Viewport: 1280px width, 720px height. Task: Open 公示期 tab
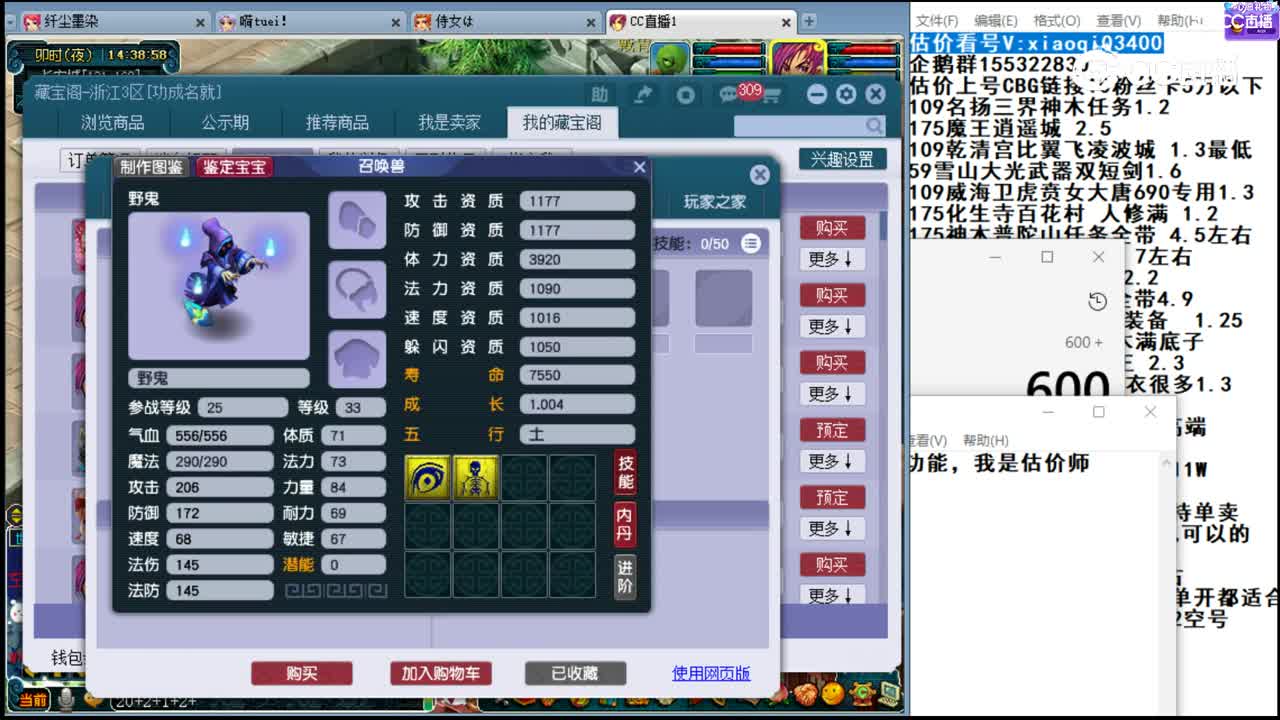tap(225, 123)
